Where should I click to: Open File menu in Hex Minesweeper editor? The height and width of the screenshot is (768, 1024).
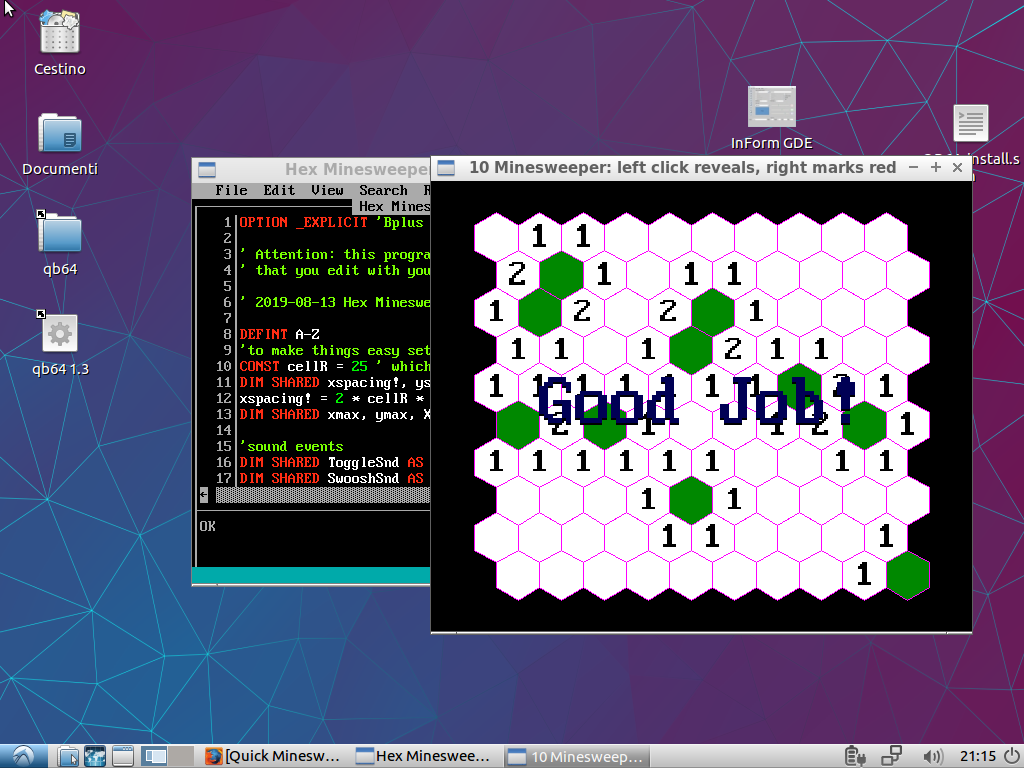pyautogui.click(x=231, y=190)
